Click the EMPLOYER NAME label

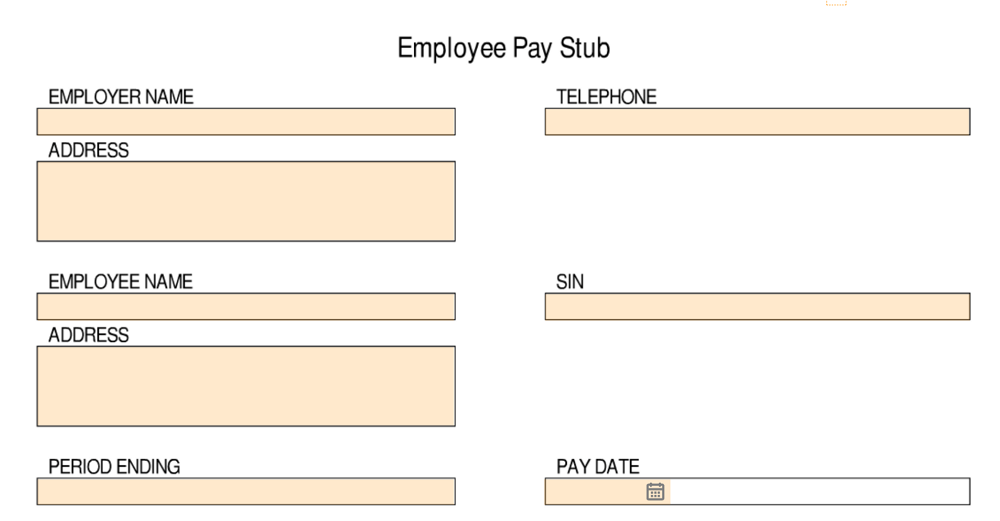point(121,97)
